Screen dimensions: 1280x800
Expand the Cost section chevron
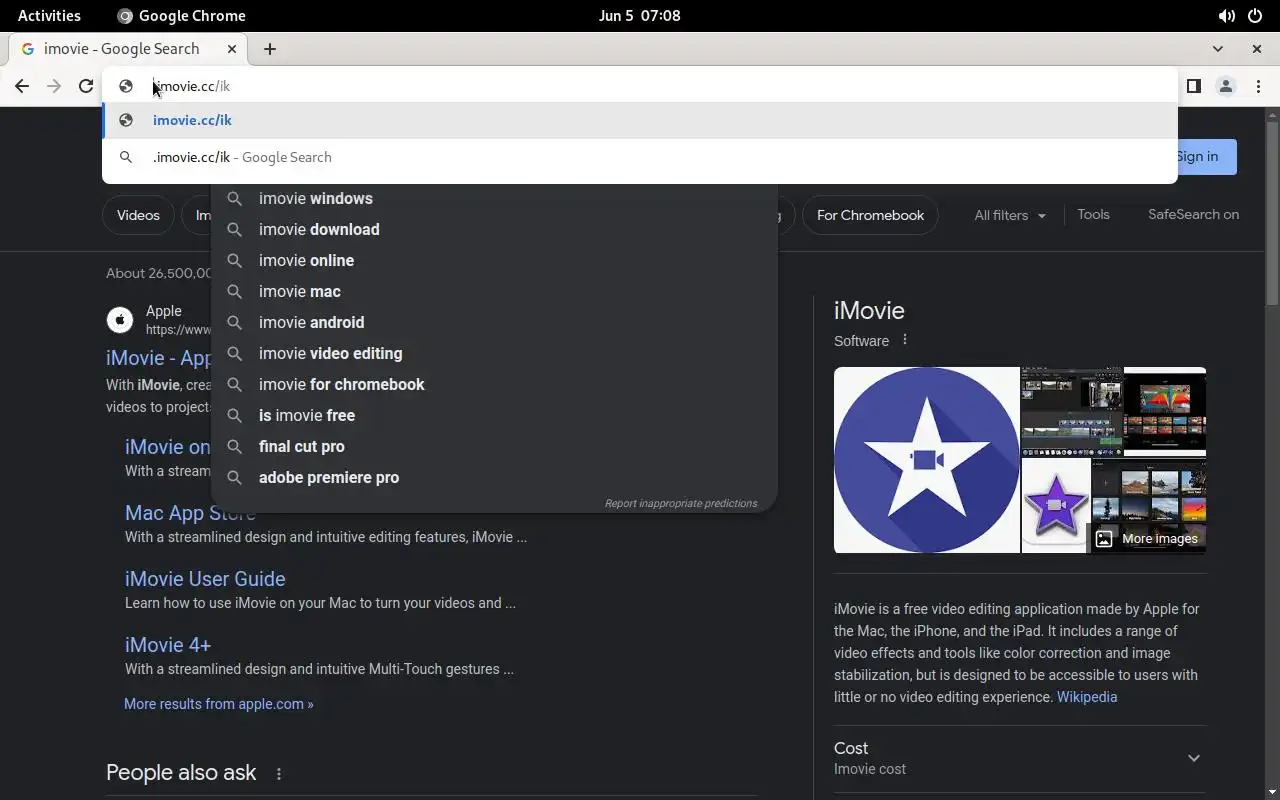point(1194,758)
